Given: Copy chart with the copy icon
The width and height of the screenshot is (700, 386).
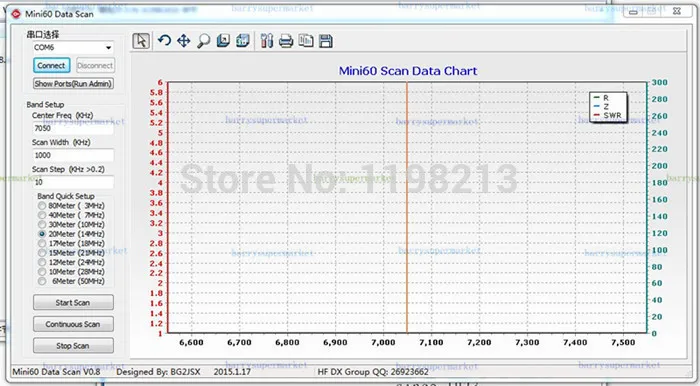Looking at the screenshot, I should point(306,41).
